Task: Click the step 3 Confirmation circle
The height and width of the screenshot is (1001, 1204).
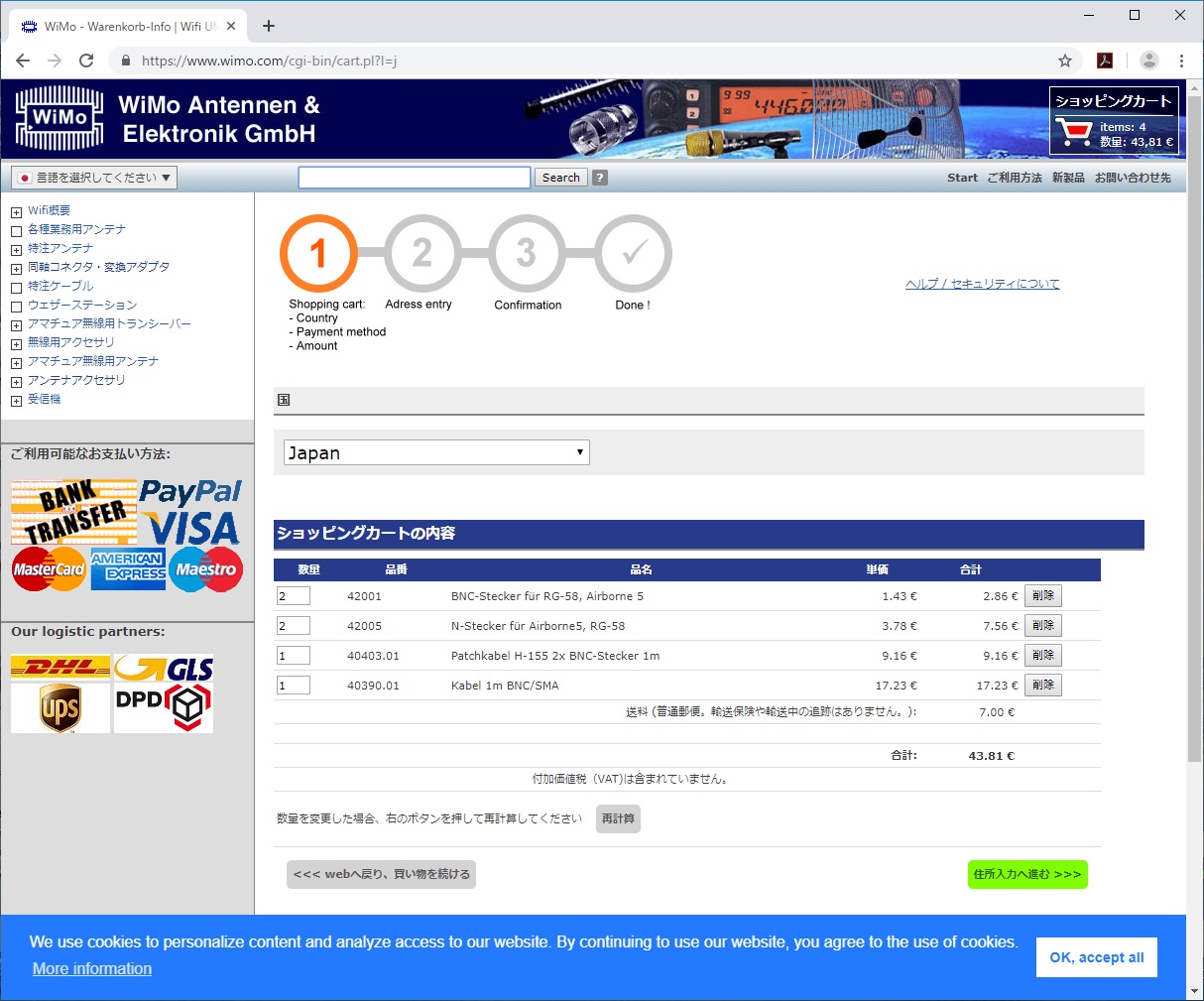Action: tap(527, 253)
